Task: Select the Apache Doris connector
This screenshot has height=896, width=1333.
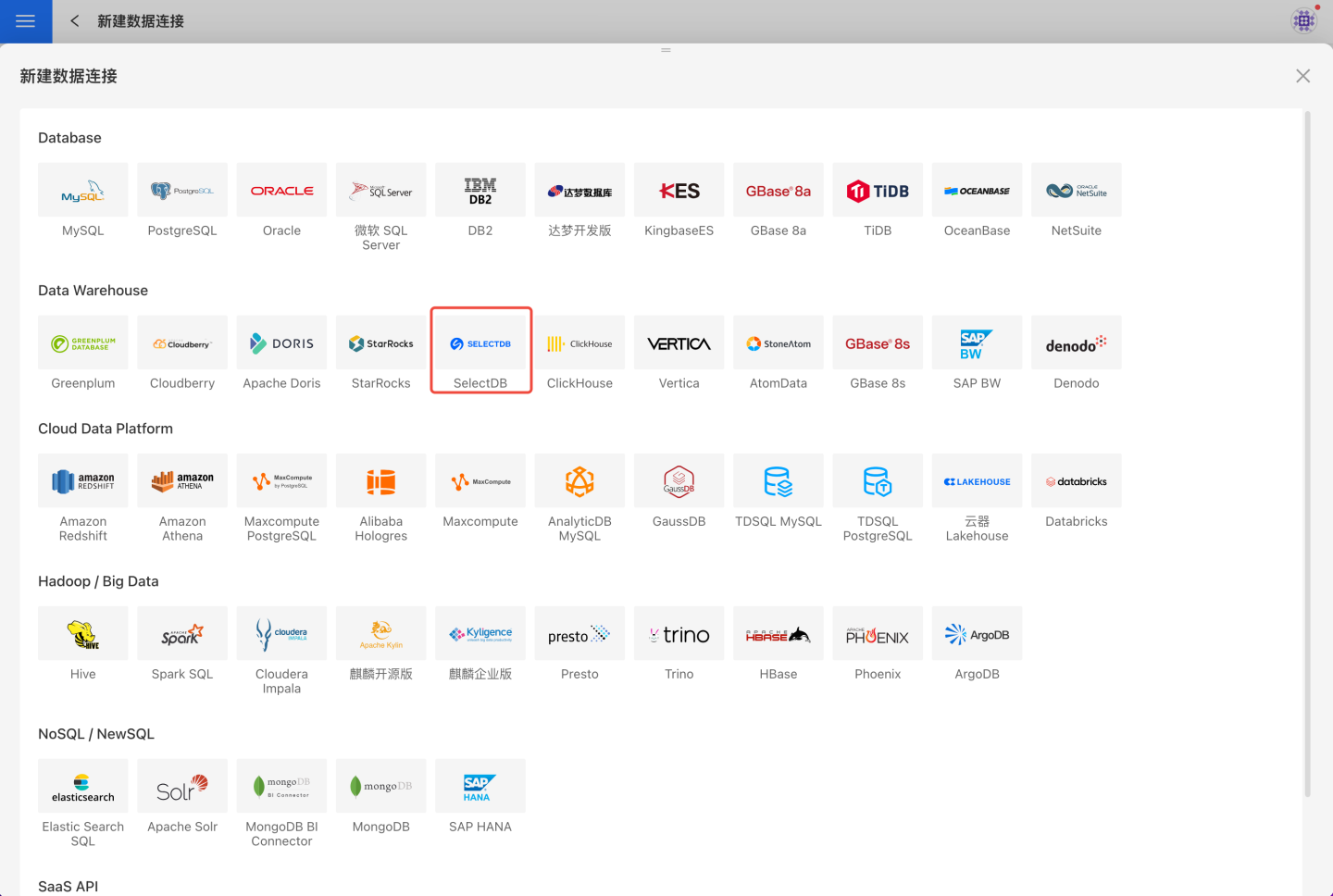Action: click(x=281, y=344)
